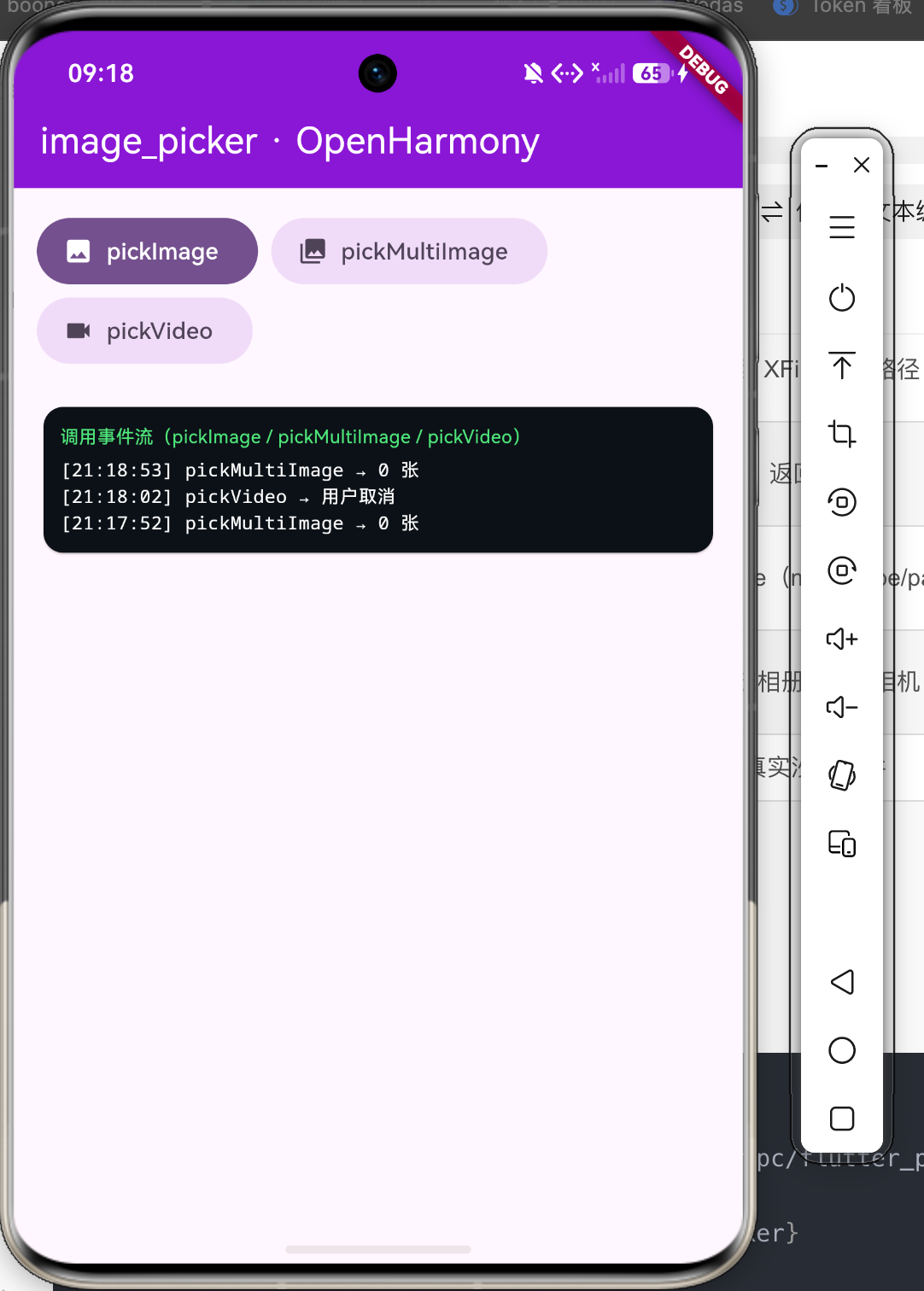Click the bottom gesture navigation bar handle
The image size is (924, 1291).
pyautogui.click(x=378, y=1249)
